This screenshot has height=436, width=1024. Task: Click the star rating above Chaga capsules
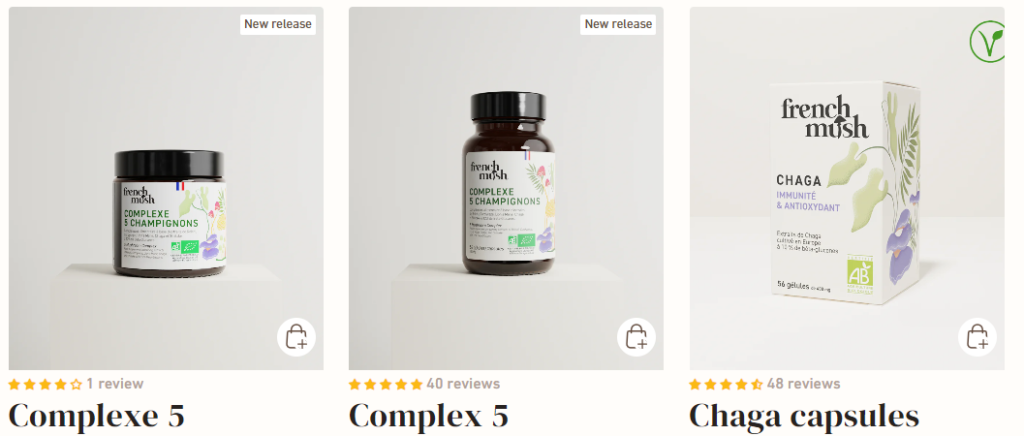click(726, 384)
